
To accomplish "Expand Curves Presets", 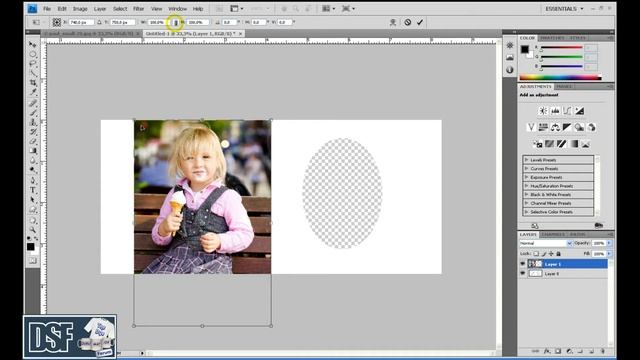I will (x=527, y=168).
